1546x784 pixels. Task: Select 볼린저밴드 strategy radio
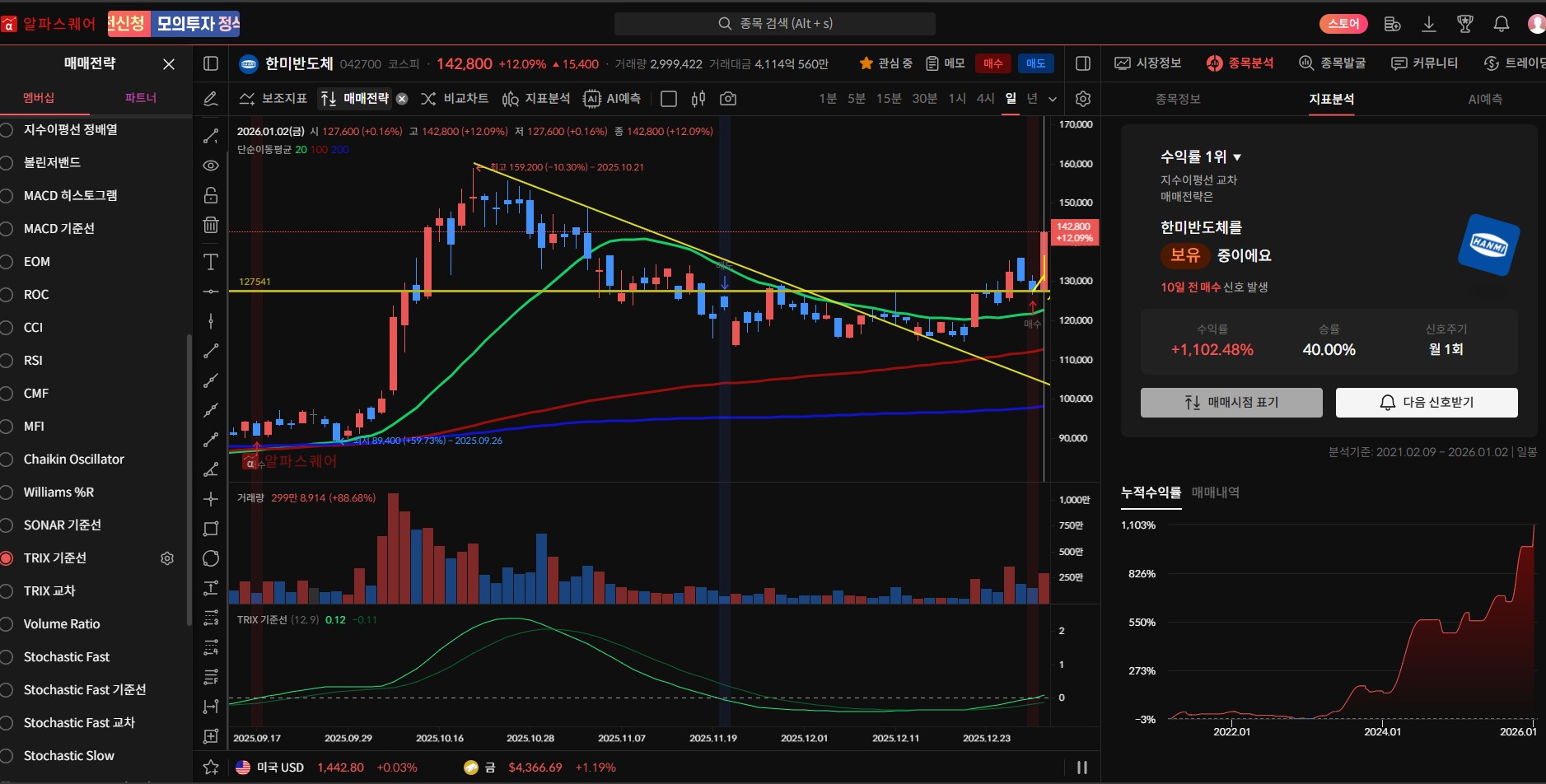coord(7,163)
